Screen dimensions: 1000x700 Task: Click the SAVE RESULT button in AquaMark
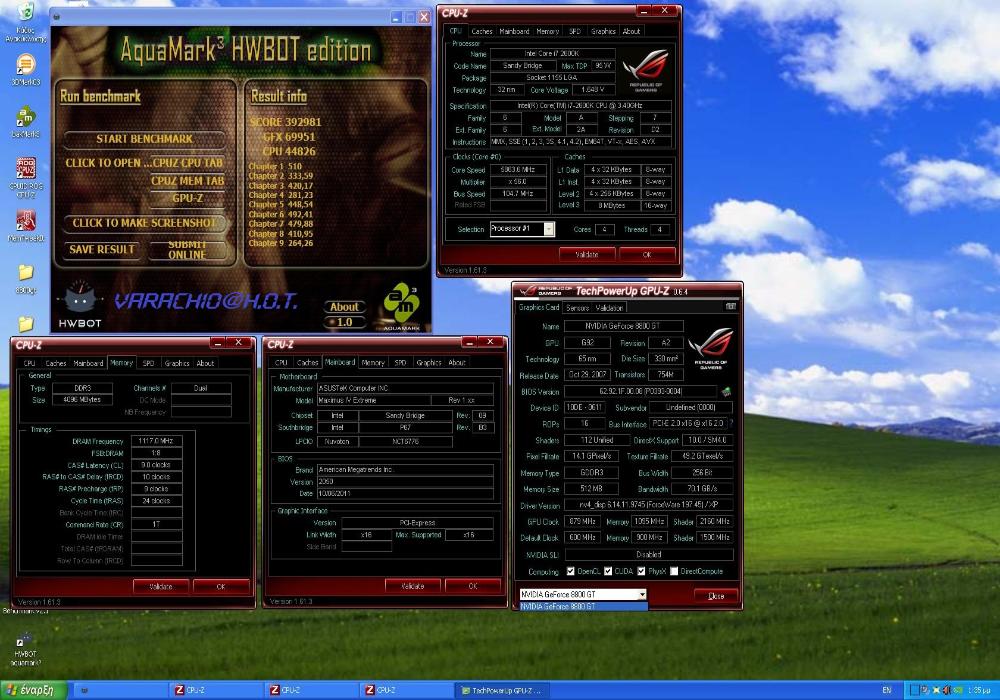[102, 249]
